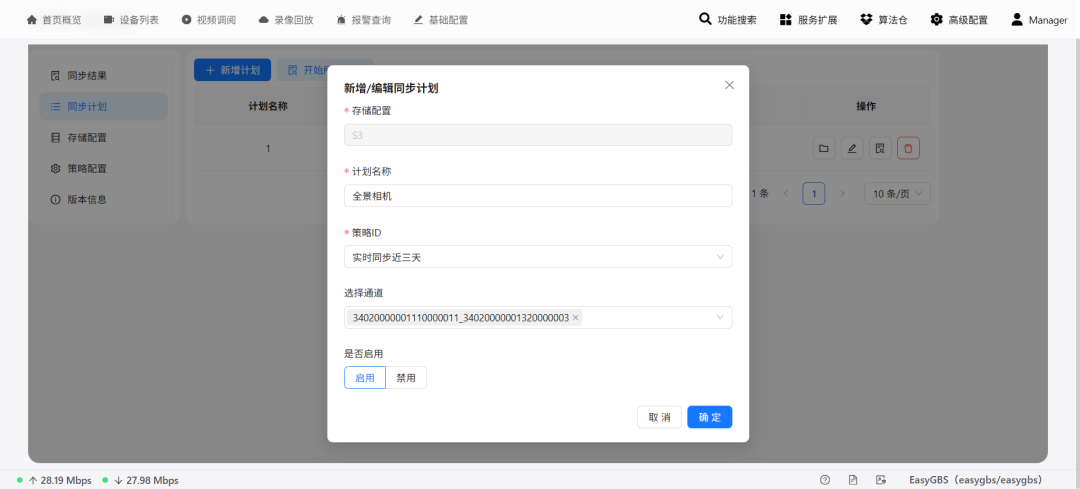
Task: Open 服务扩展 in the header
Action: coord(818,20)
